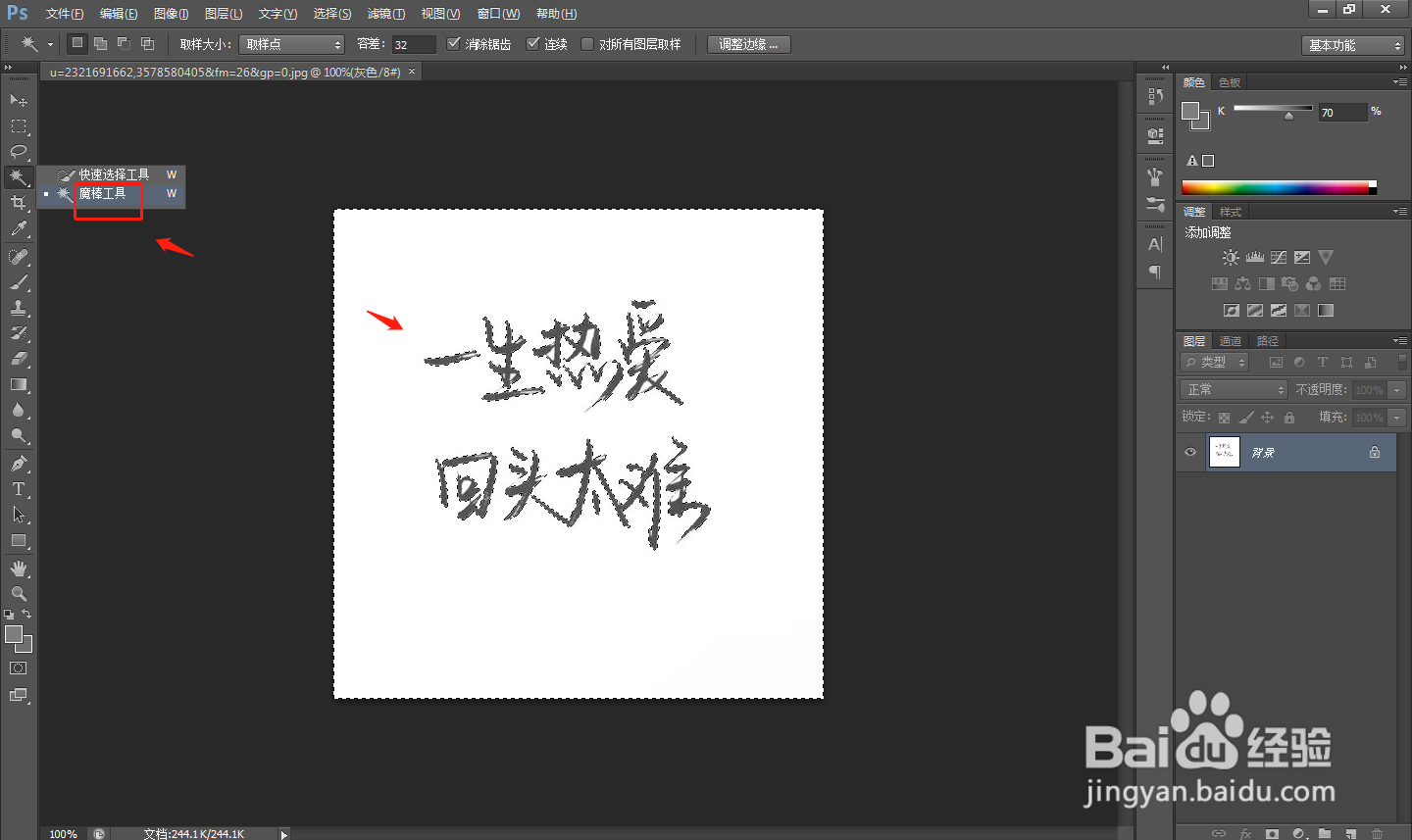The width and height of the screenshot is (1412, 840).
Task: Change screen mode icon
Action: pos(19,695)
